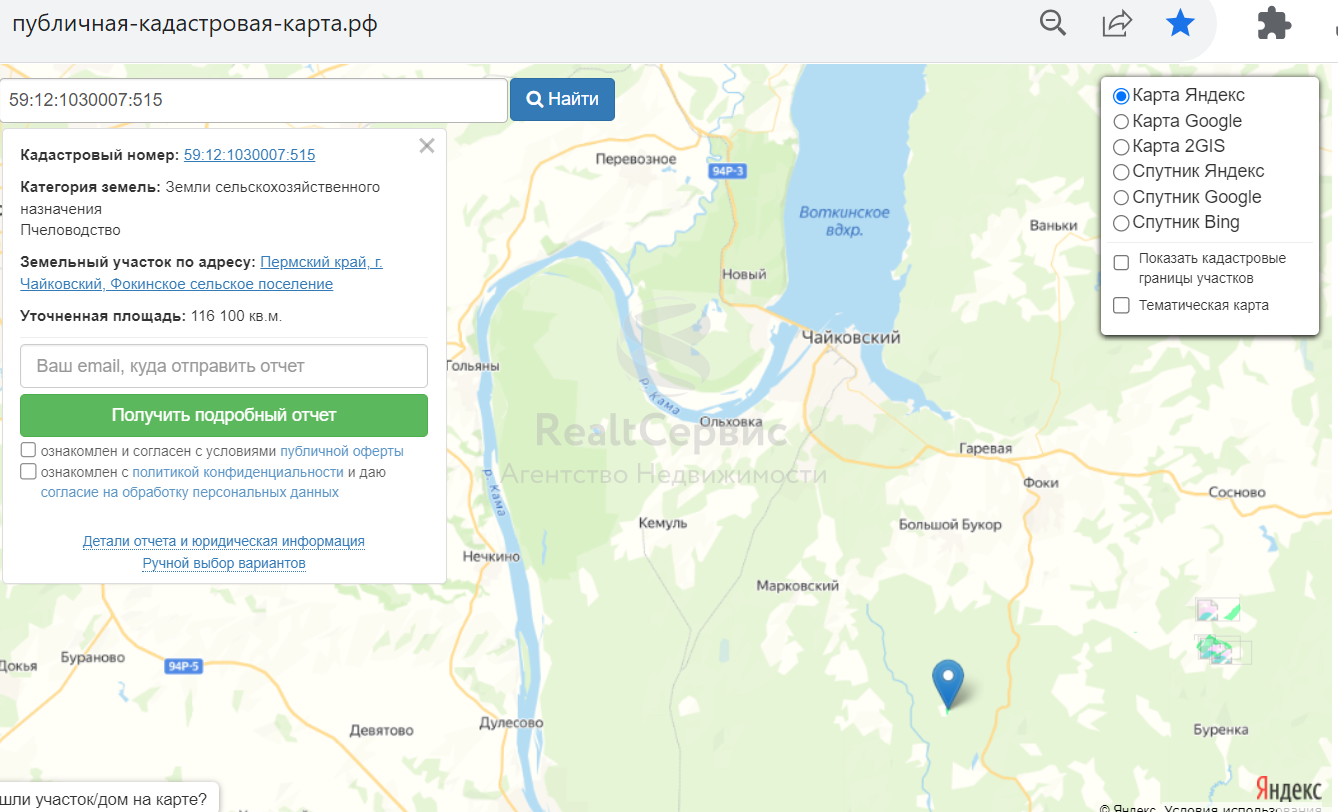
Task: Open the share page icon
Action: coord(1116,23)
